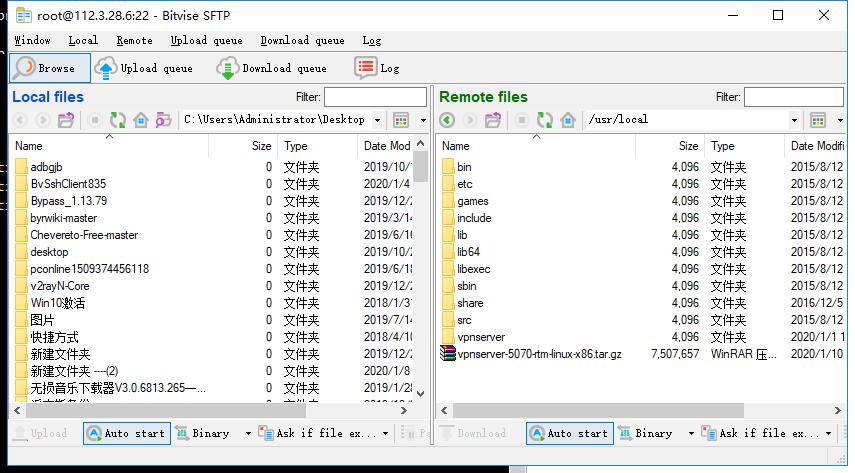Click the Remote files Filter field

click(x=793, y=97)
